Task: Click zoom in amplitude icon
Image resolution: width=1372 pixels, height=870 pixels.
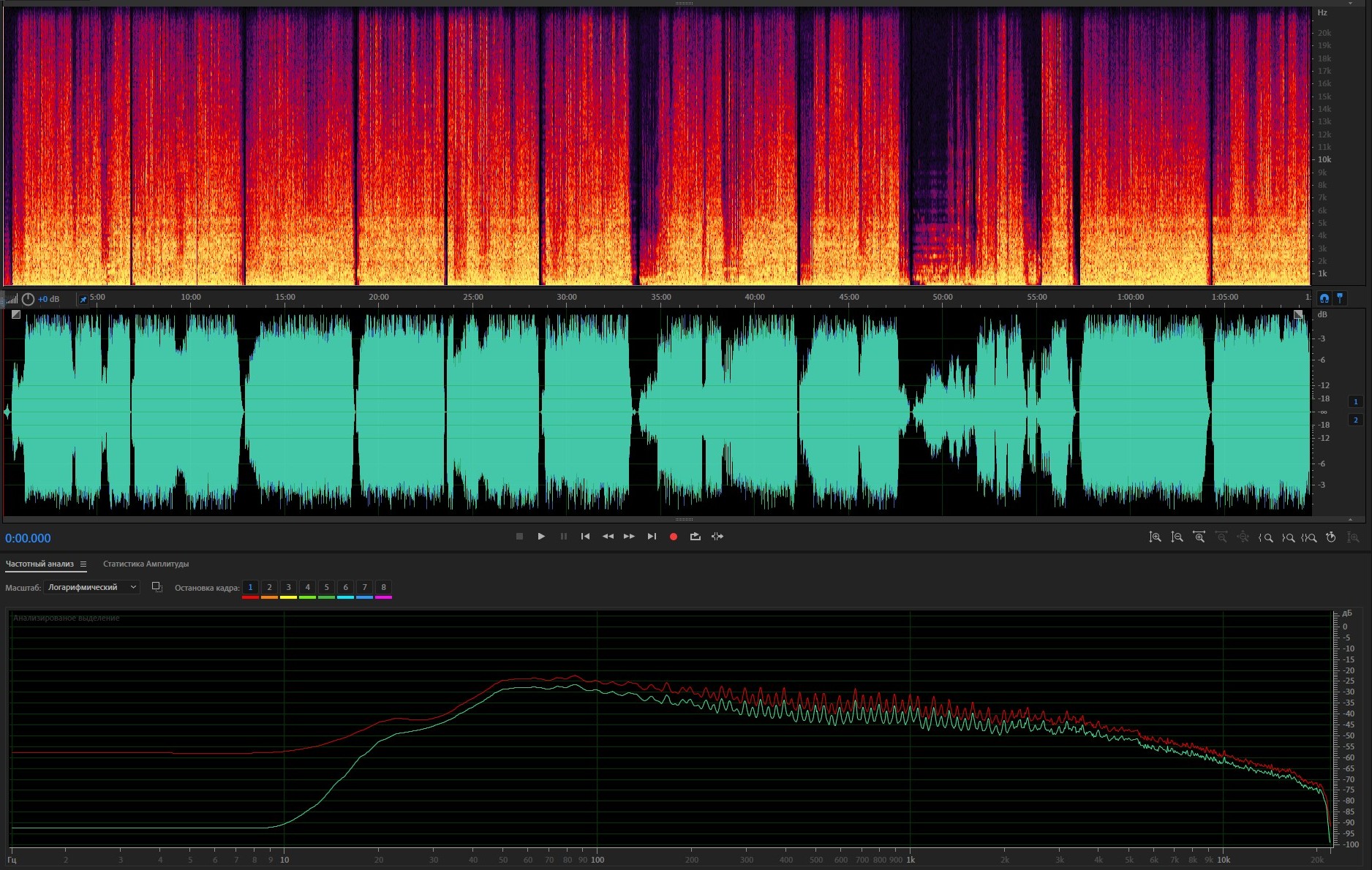Action: pos(1155,537)
